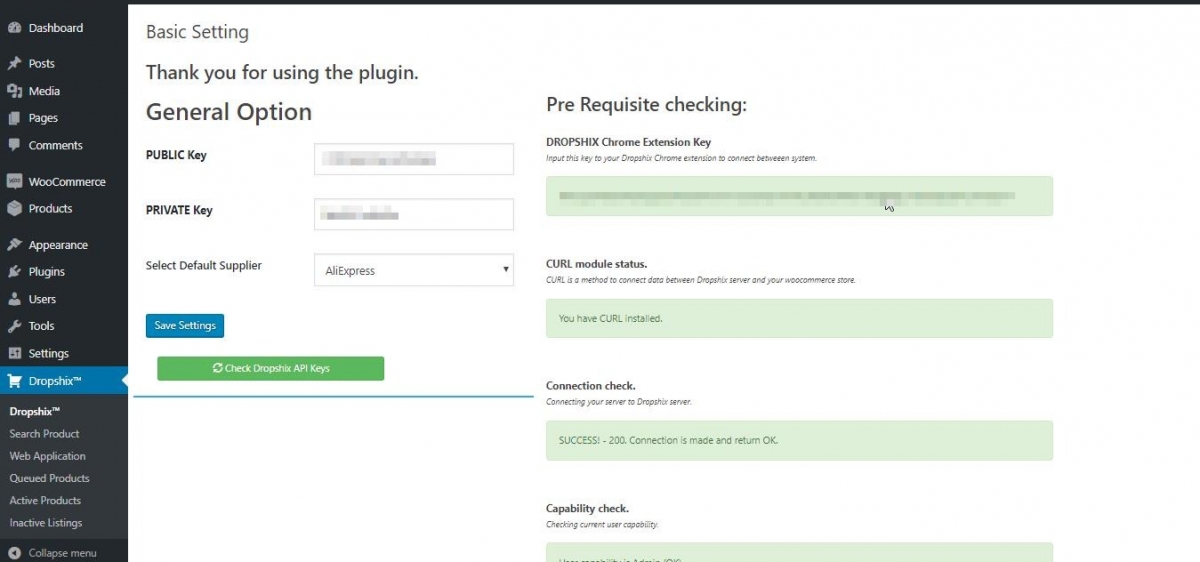Click into the PUBLIC Key field
This screenshot has width=1200, height=562.
(x=413, y=159)
